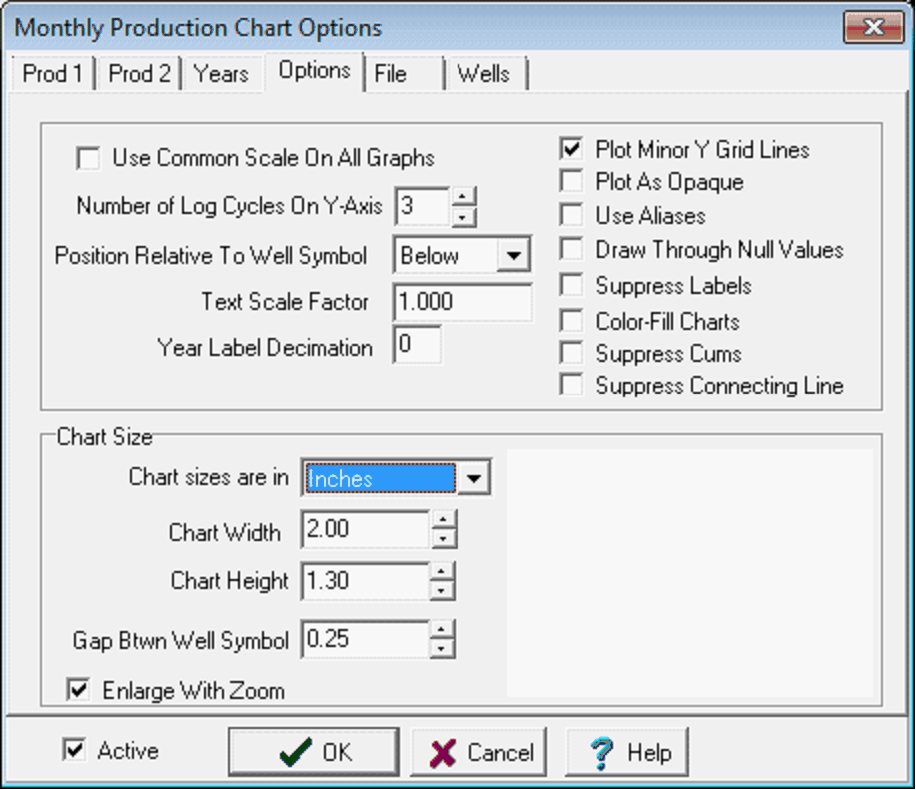
Task: Click the Year Label Decimation field
Action: click(x=417, y=346)
